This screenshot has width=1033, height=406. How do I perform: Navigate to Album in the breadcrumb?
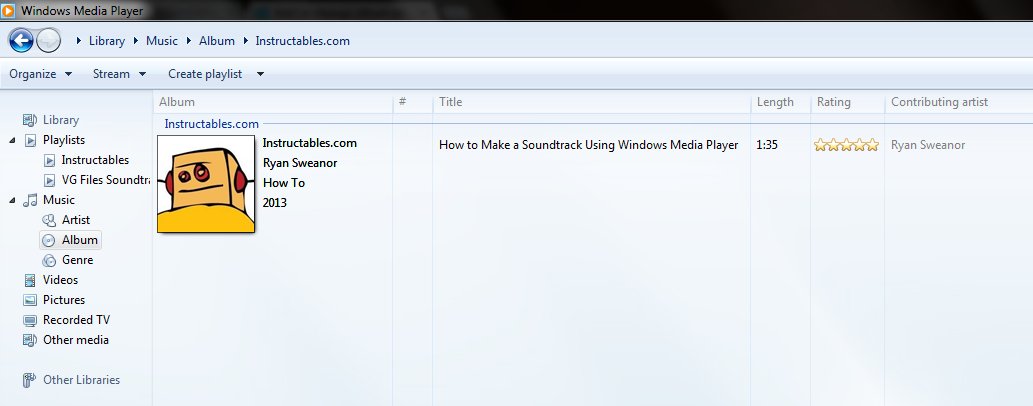(x=217, y=41)
